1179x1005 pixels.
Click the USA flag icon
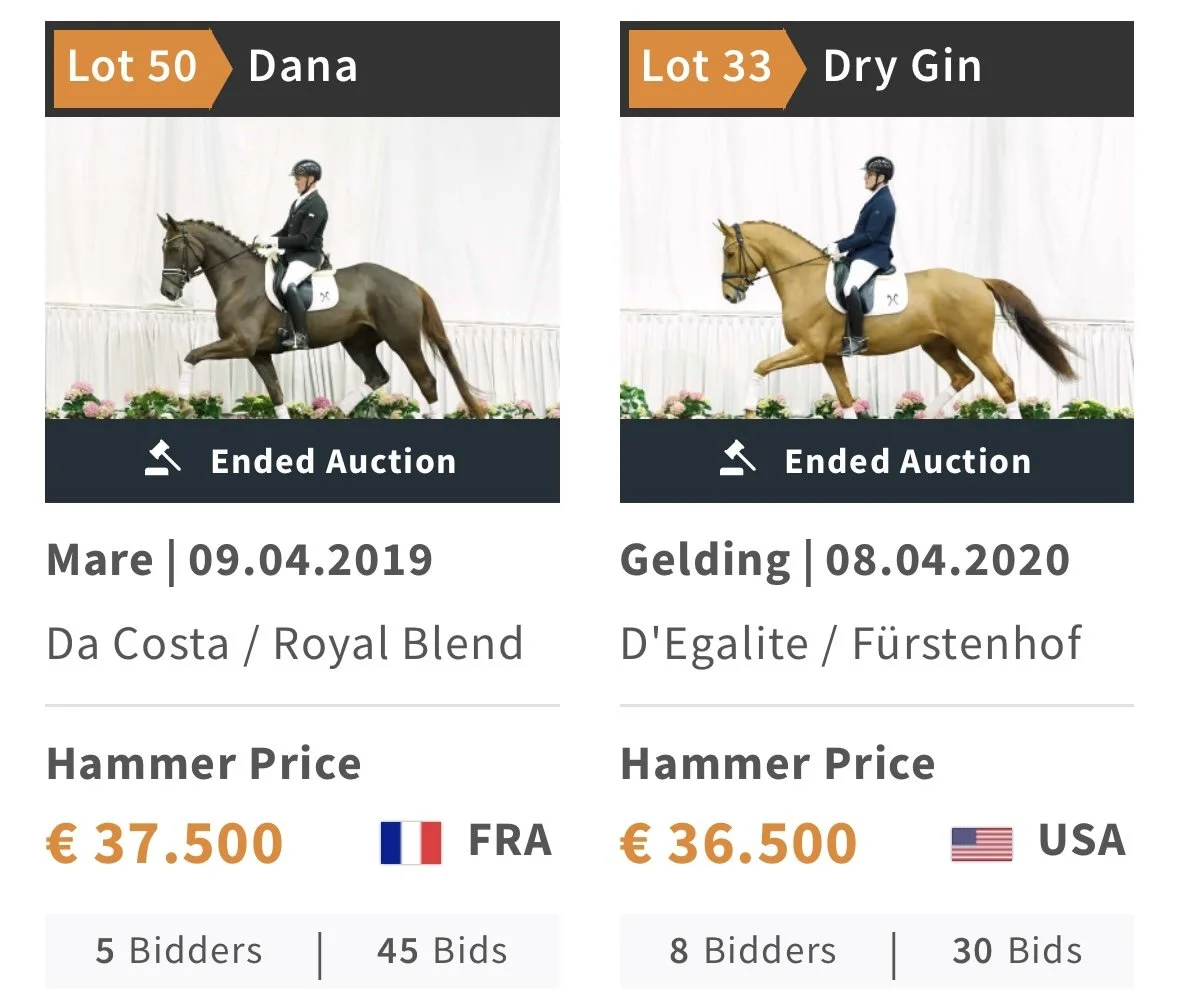click(x=981, y=843)
